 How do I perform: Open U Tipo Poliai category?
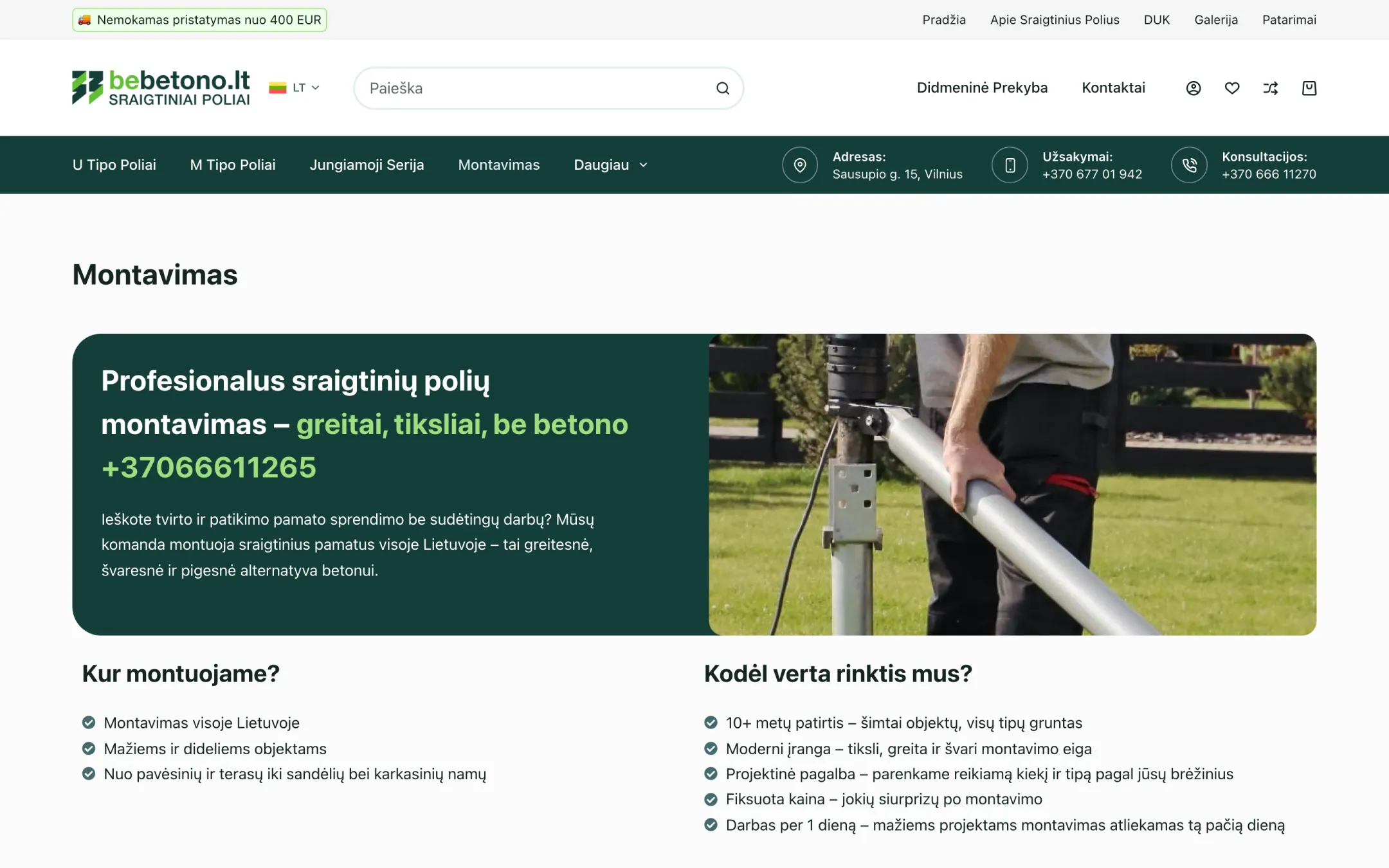pos(114,165)
